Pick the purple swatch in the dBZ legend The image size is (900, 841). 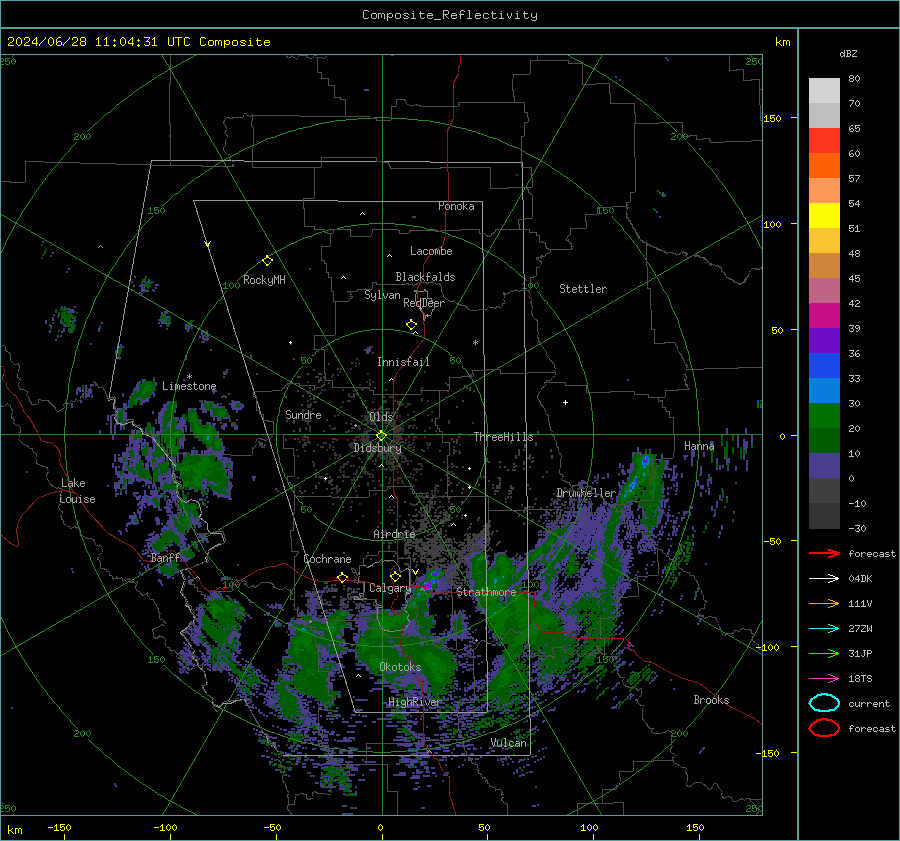pyautogui.click(x=824, y=340)
